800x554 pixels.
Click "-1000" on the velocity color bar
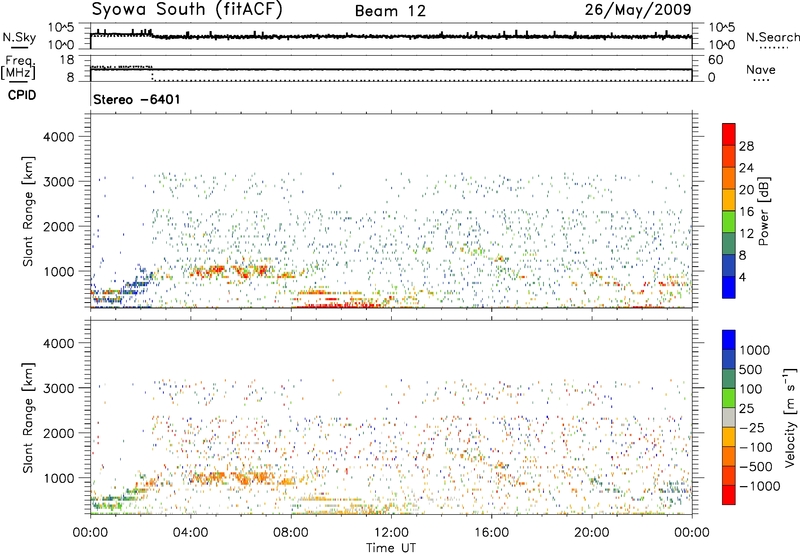pos(759,486)
